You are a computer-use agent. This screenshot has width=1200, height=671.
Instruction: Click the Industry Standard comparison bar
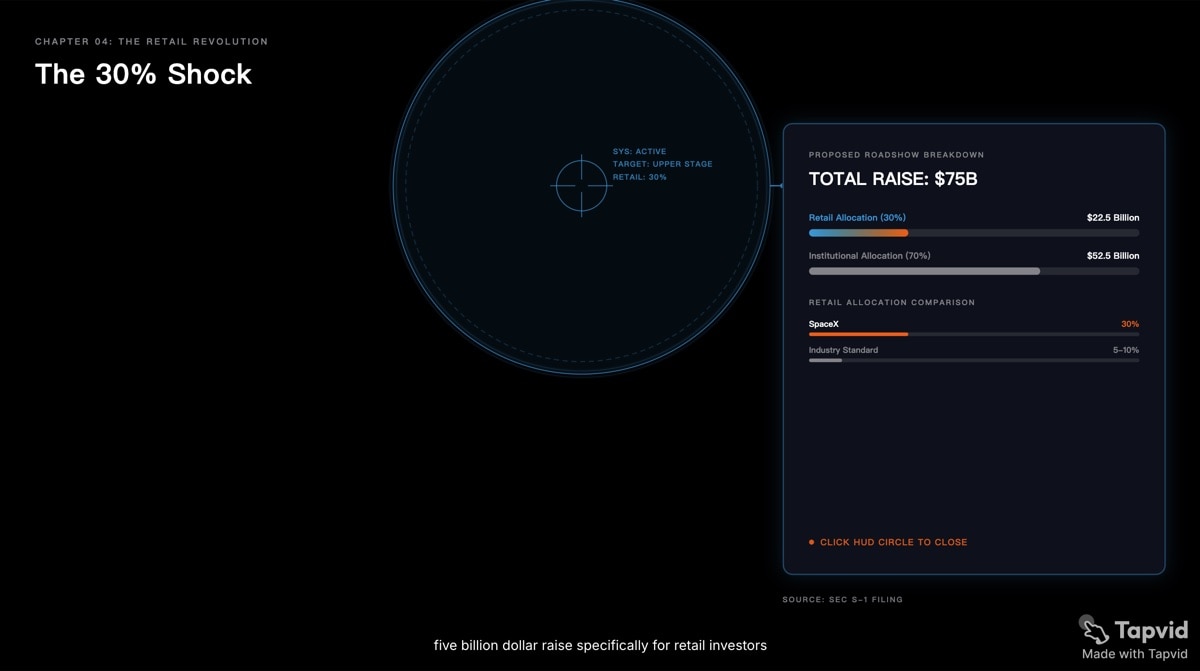[x=974, y=360]
